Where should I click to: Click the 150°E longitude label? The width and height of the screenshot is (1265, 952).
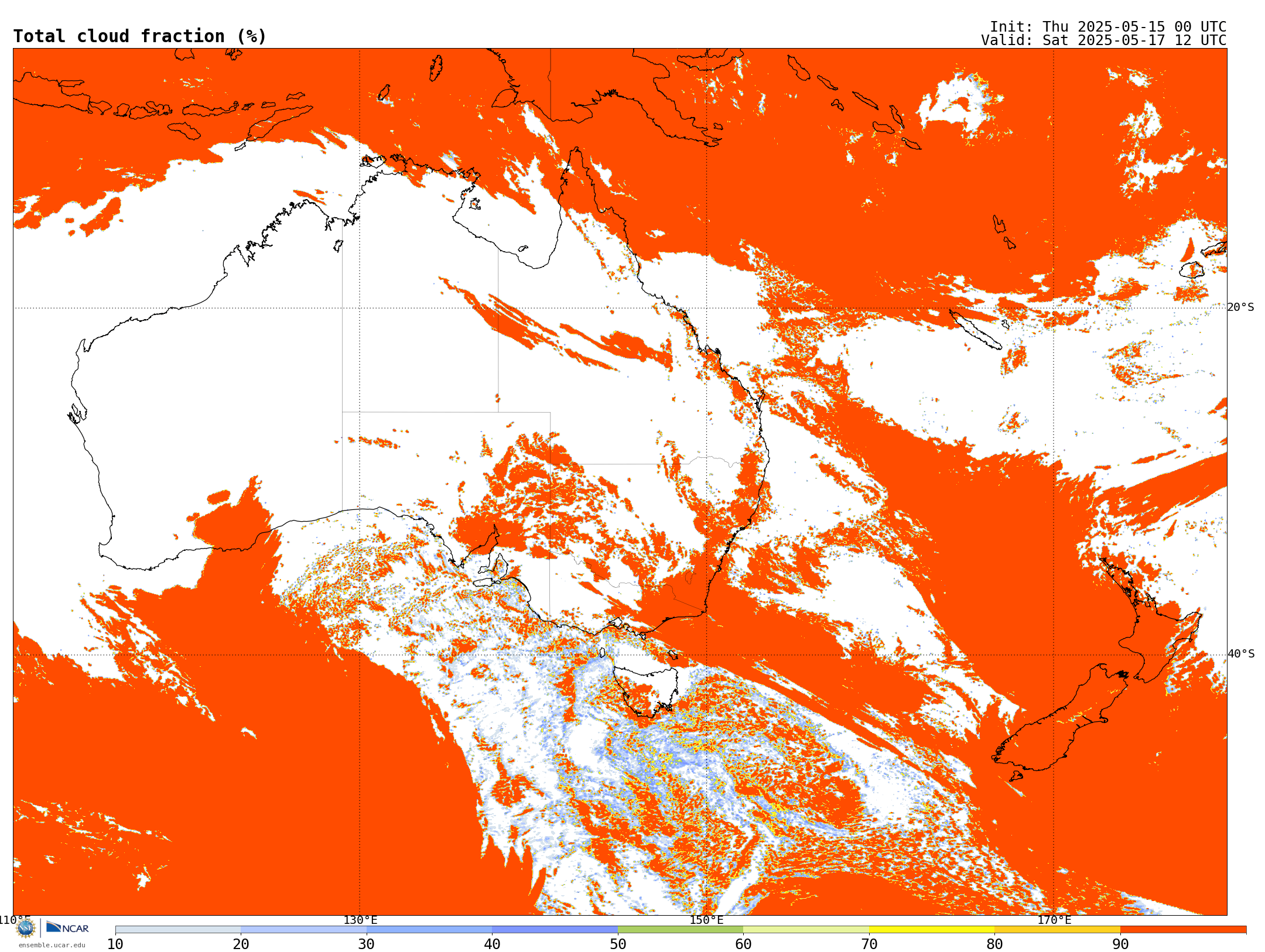tap(706, 920)
